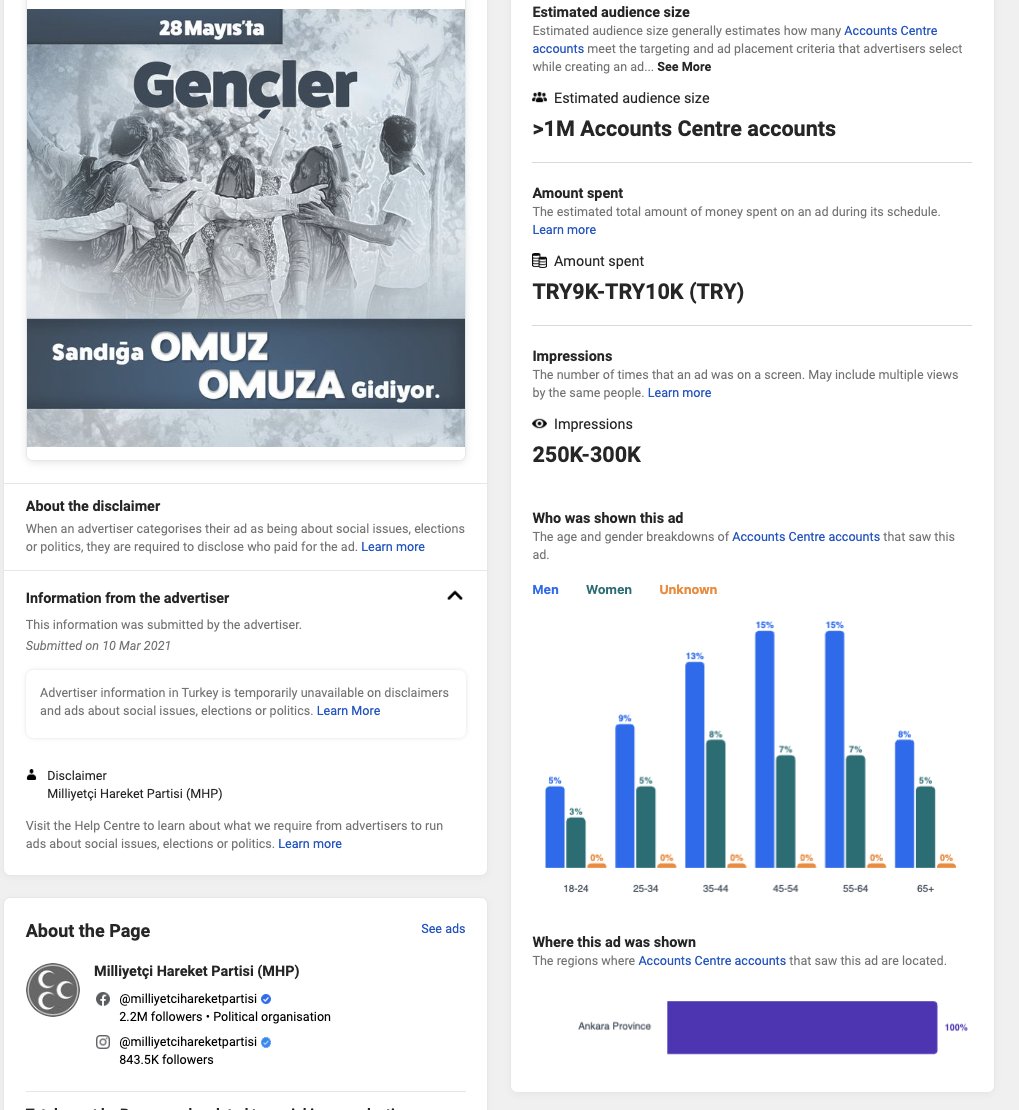
Task: Click the Impressions eye icon
Action: tap(540, 423)
